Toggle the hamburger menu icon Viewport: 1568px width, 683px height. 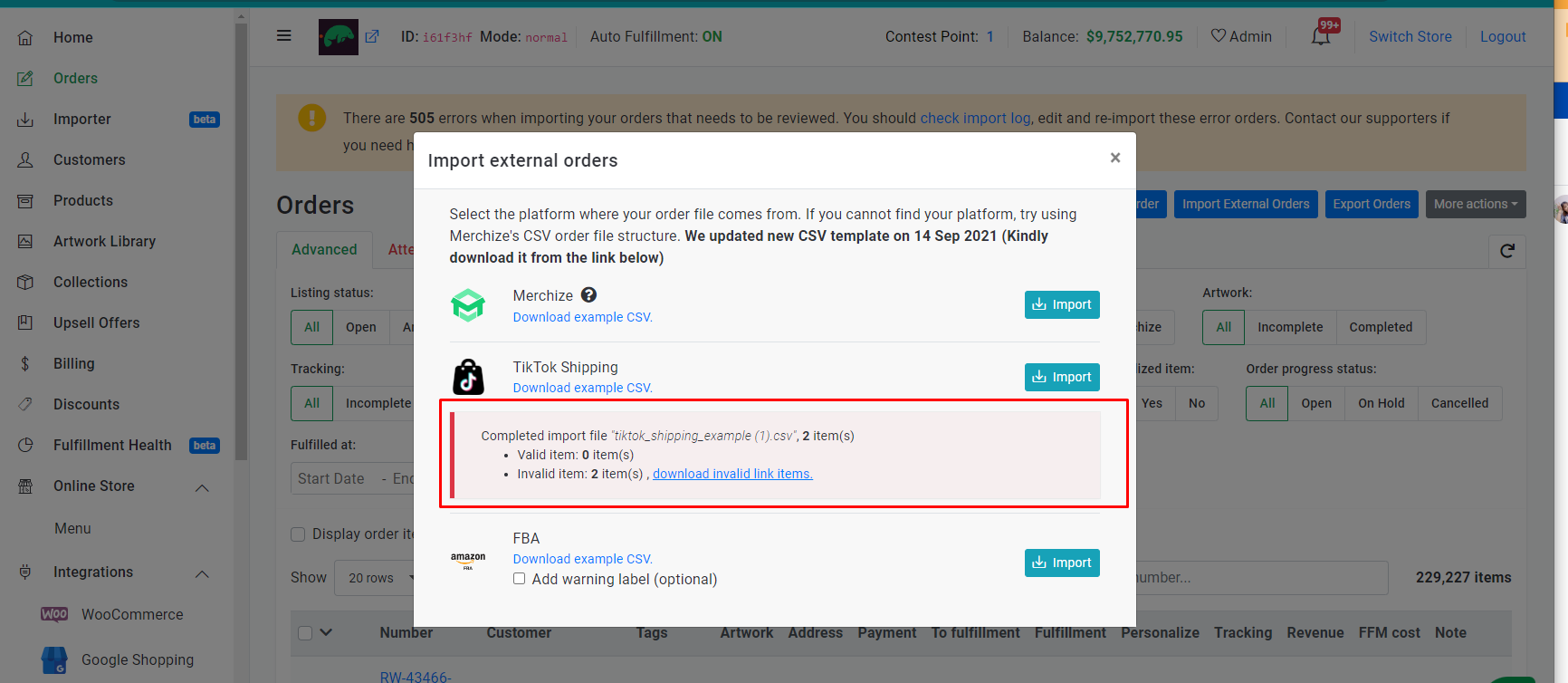click(x=284, y=36)
